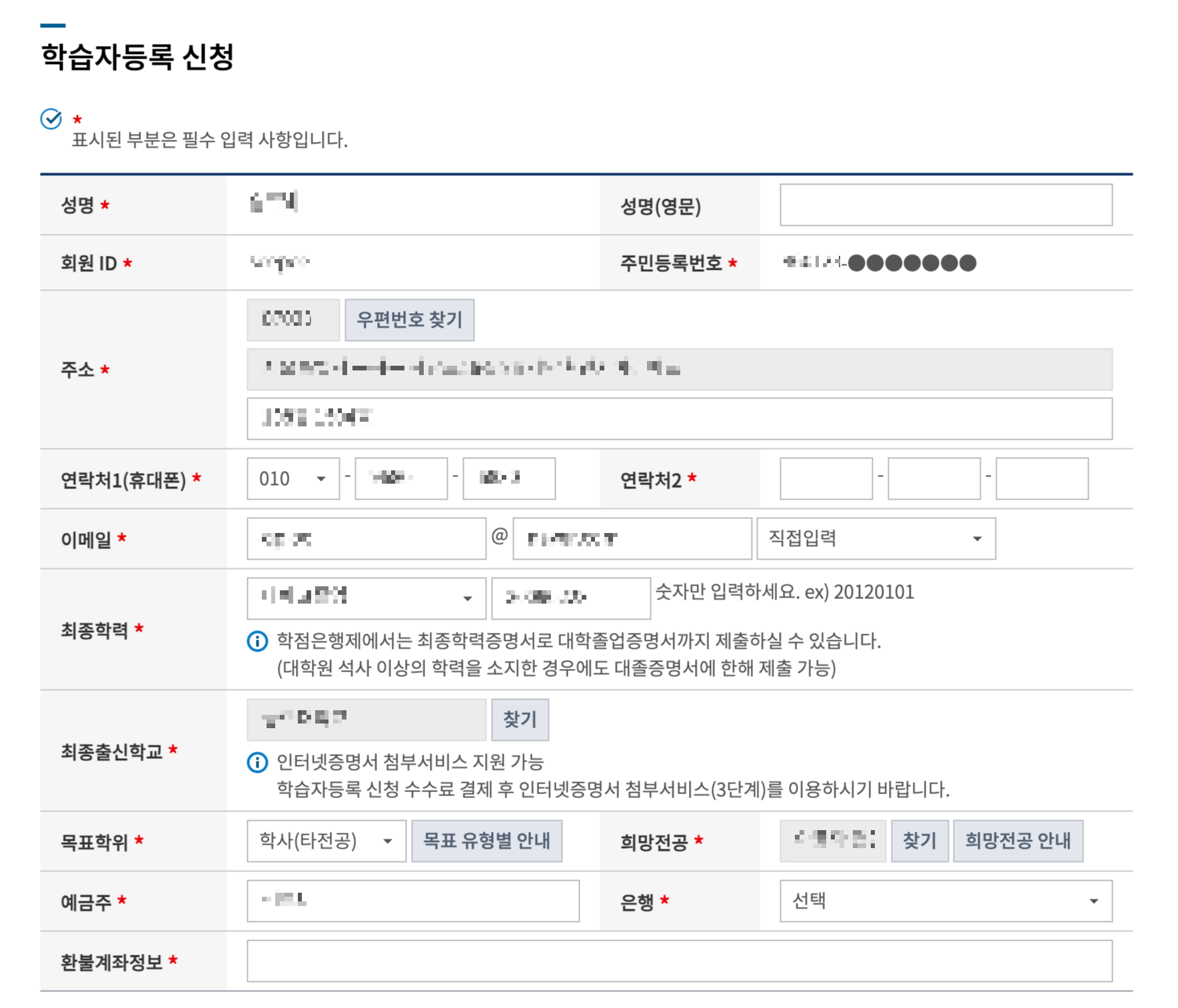Click the 연락처1 middle number field
The width and height of the screenshot is (1178, 1008).
click(401, 478)
